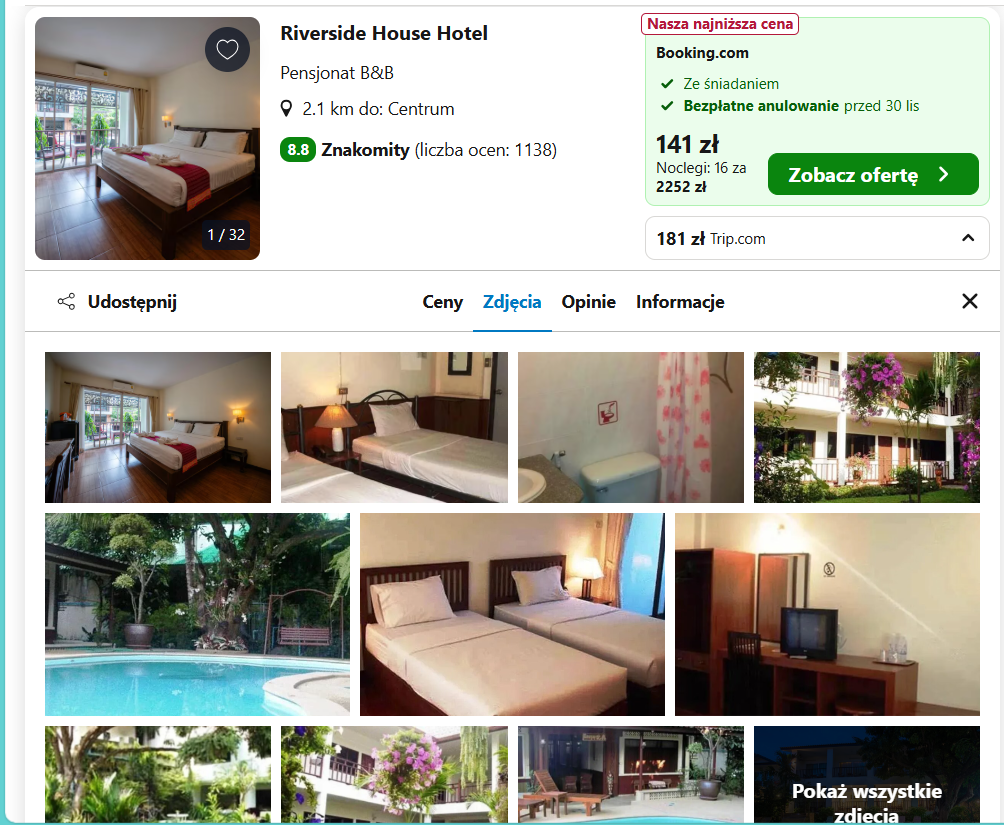Image resolution: width=1004 pixels, height=825 pixels.
Task: Click the location pin icon
Action: (287, 109)
